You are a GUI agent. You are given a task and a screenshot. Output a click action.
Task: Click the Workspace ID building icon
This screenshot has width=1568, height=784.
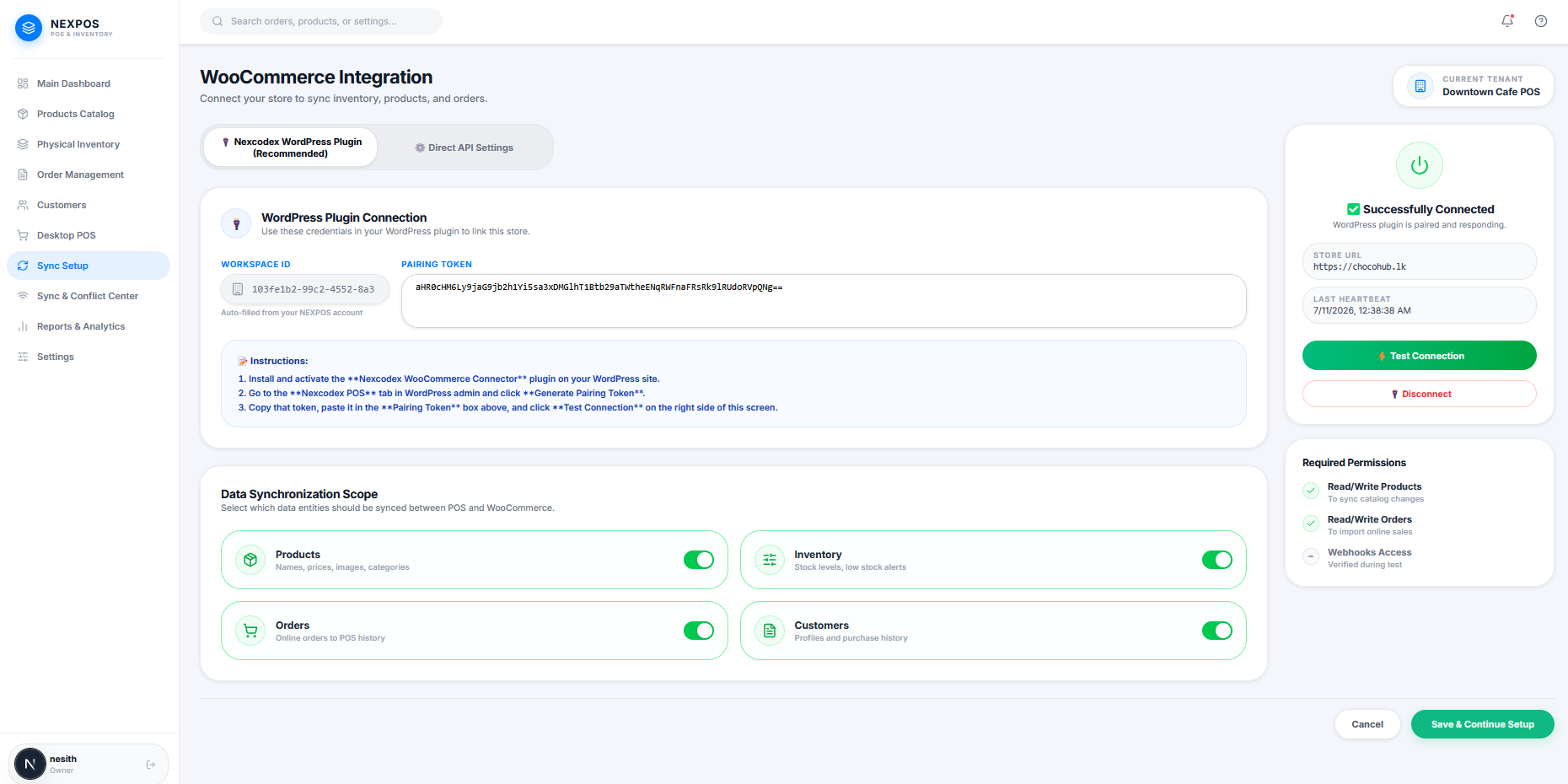[x=238, y=289]
